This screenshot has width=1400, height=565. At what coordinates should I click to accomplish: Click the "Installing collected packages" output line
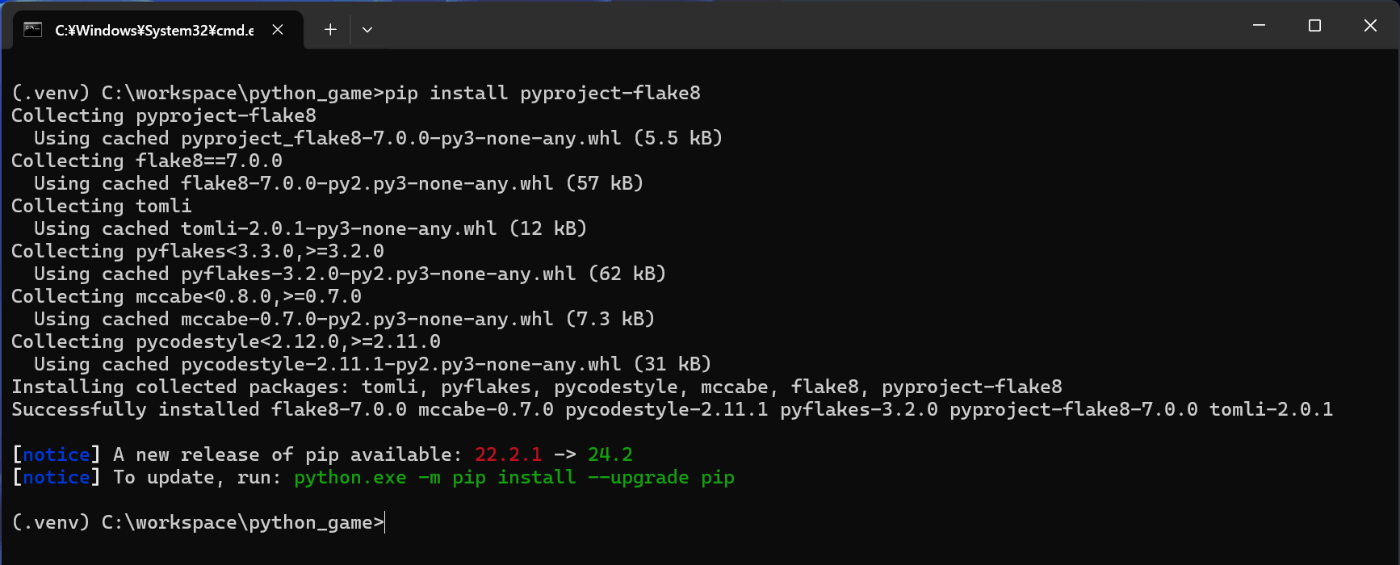coord(537,386)
